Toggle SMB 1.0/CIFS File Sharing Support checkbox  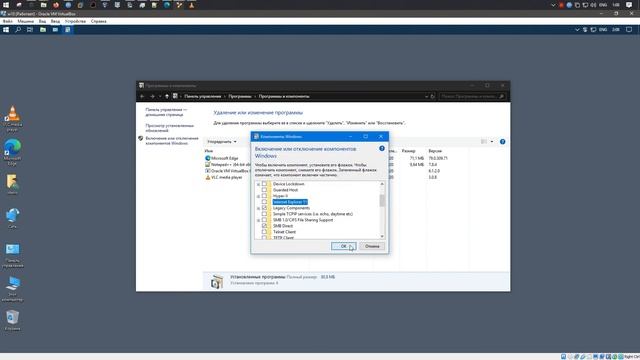click(x=264, y=220)
